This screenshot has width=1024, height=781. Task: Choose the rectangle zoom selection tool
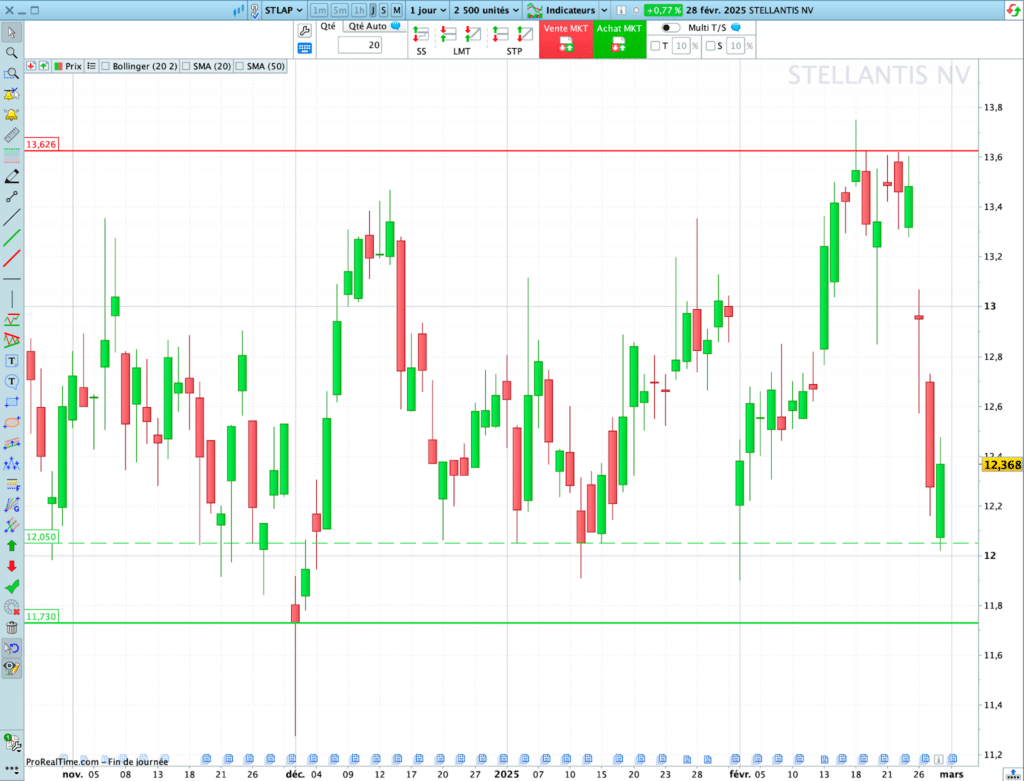12,74
